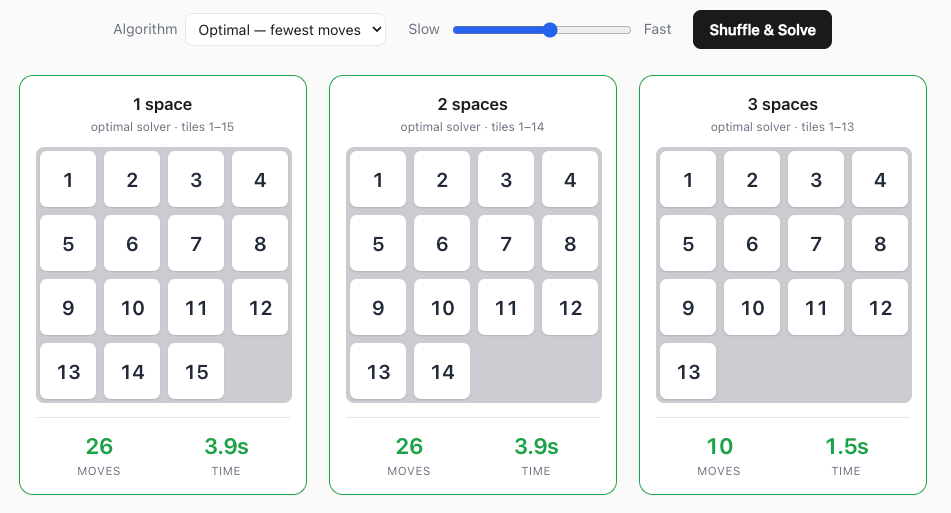Open the Algorithm dropdown
The width and height of the screenshot is (951, 513).
tap(285, 30)
